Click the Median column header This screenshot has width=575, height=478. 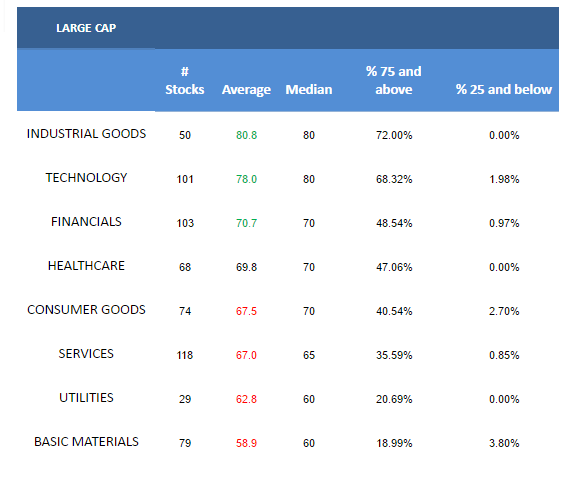309,90
